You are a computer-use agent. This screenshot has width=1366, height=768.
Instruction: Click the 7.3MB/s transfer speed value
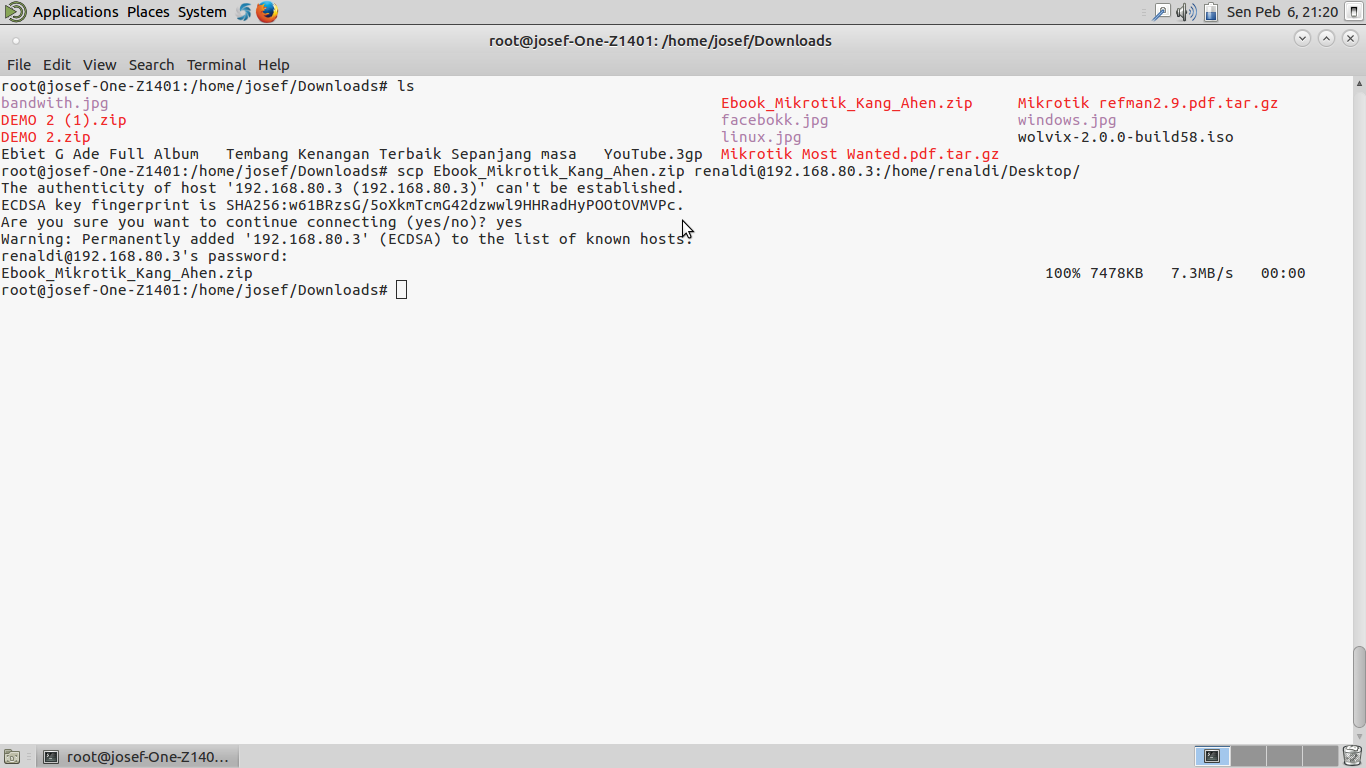tap(1202, 273)
